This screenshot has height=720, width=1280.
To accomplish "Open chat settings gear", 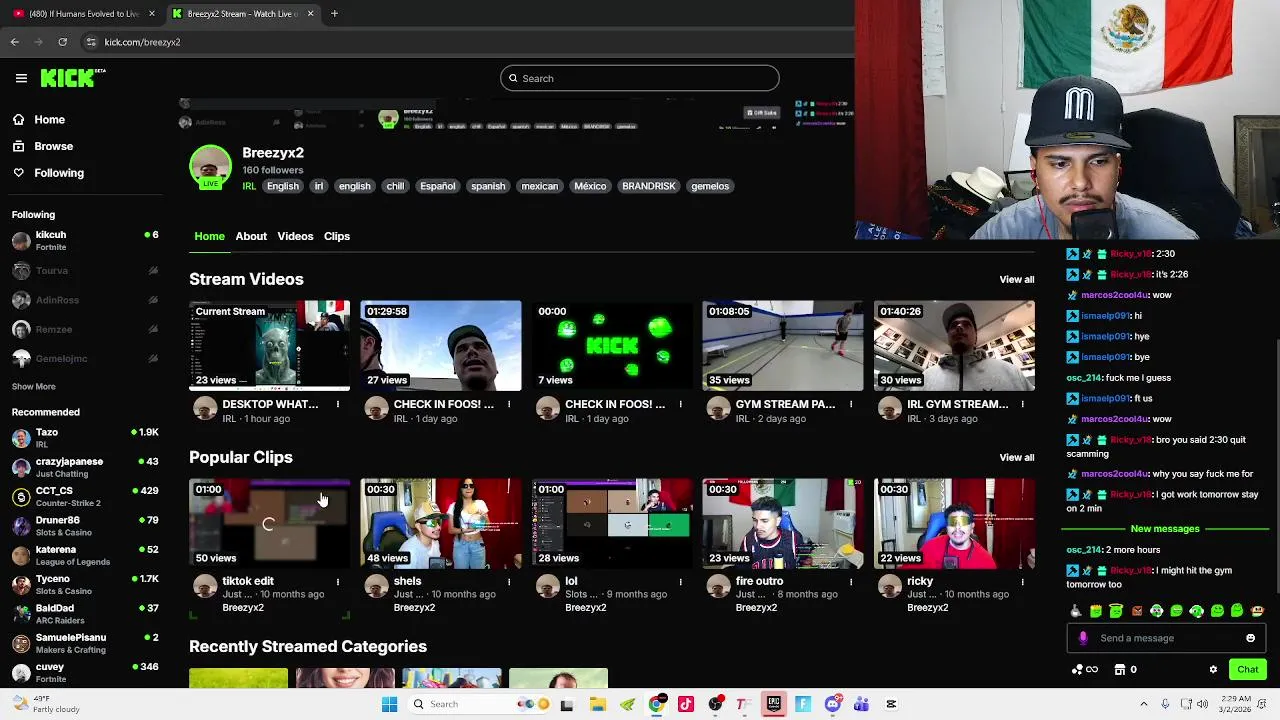I will (1213, 669).
